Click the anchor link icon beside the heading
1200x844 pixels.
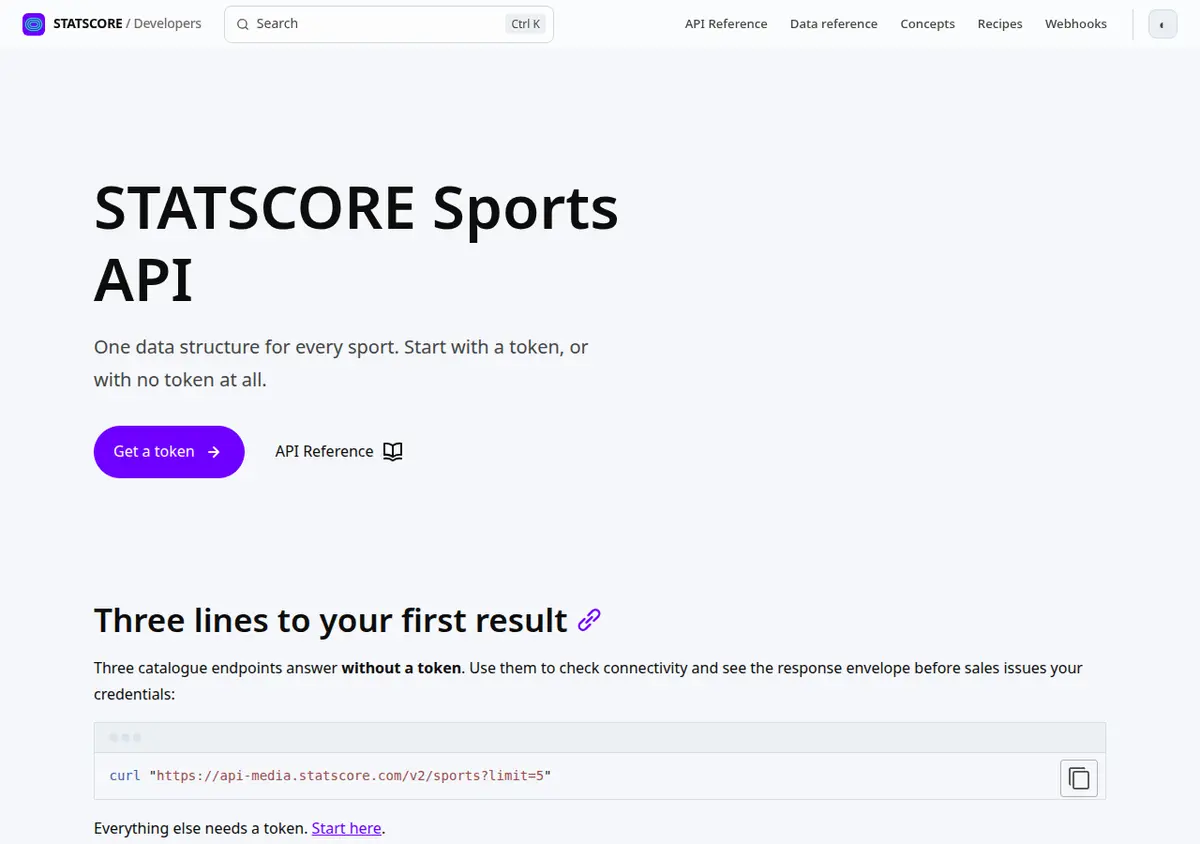590,620
